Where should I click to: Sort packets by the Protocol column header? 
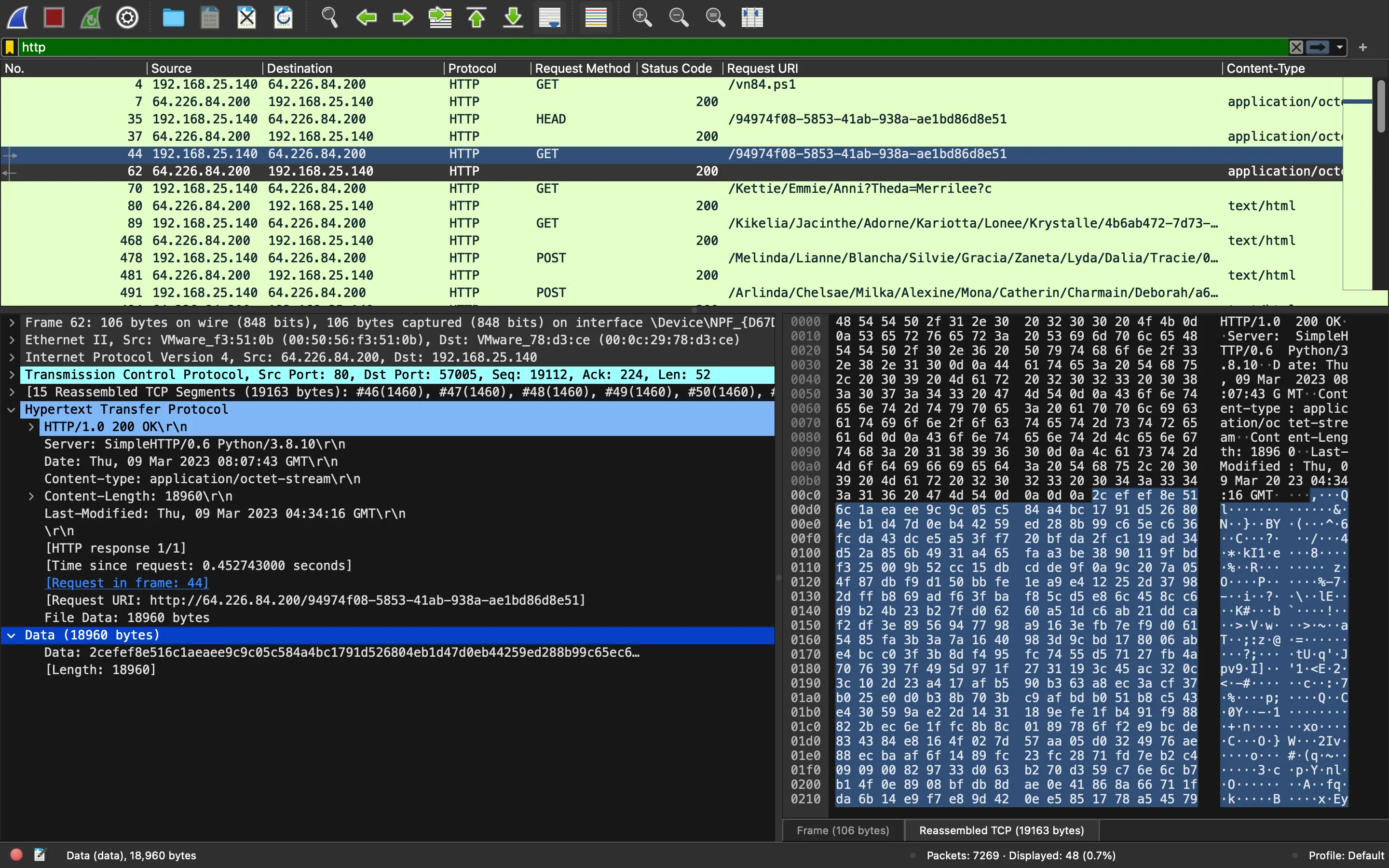487,68
